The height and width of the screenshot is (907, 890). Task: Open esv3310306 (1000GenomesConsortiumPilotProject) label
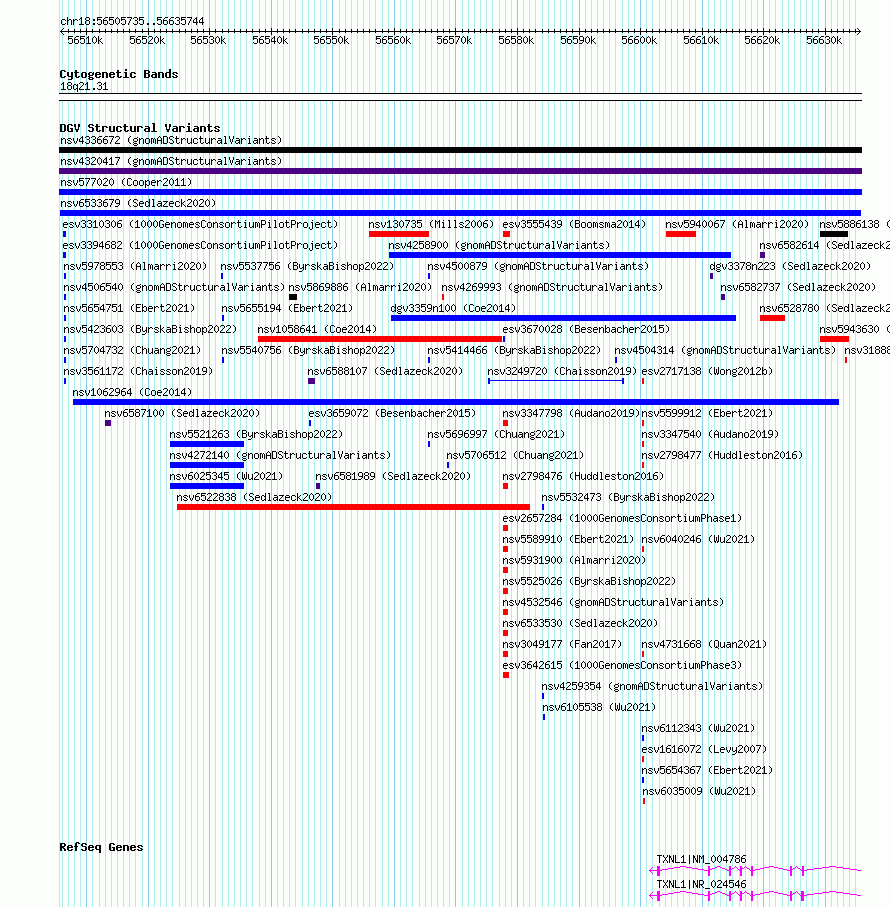point(200,224)
